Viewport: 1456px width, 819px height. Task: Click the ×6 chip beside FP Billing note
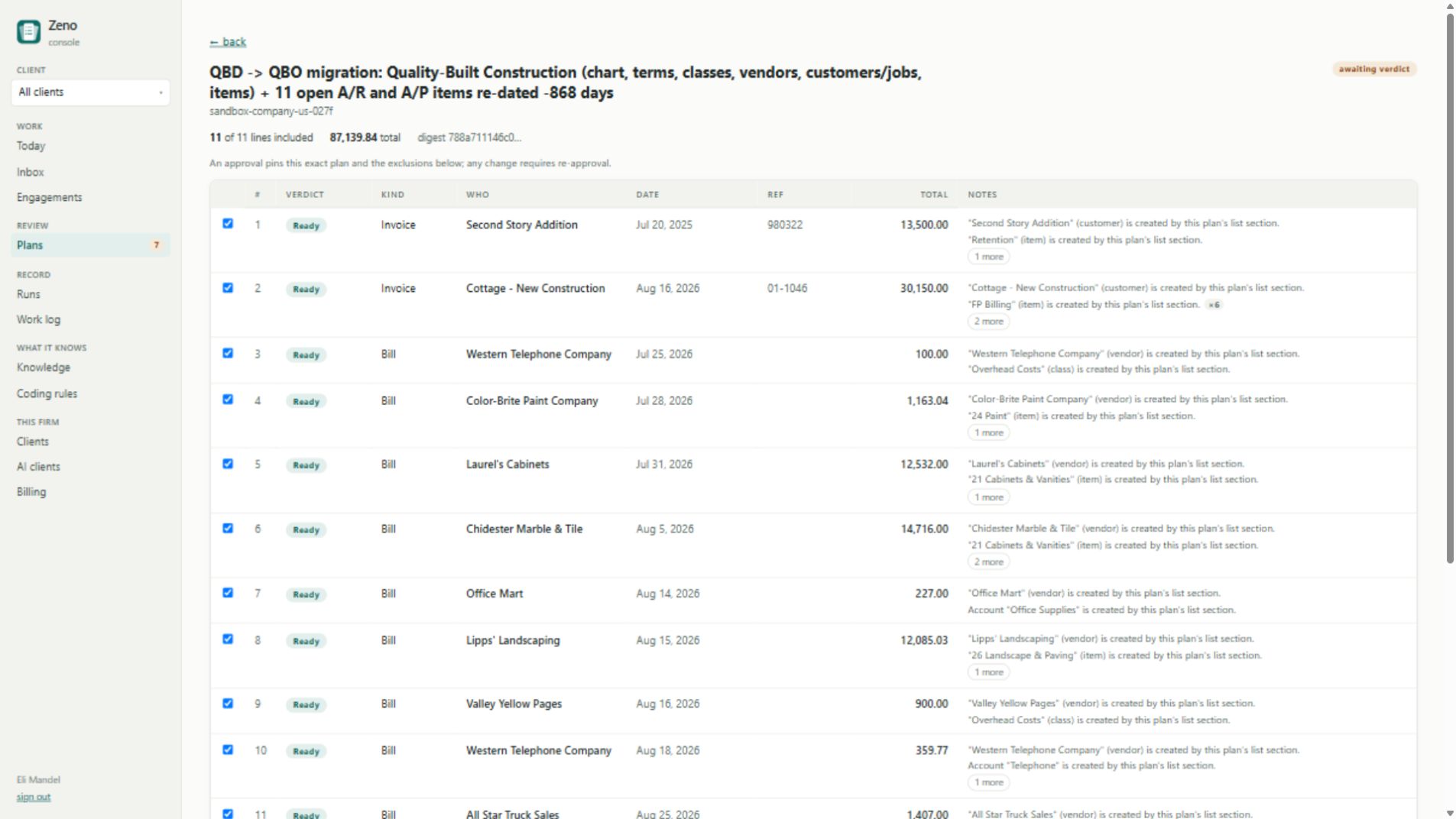coord(1214,305)
